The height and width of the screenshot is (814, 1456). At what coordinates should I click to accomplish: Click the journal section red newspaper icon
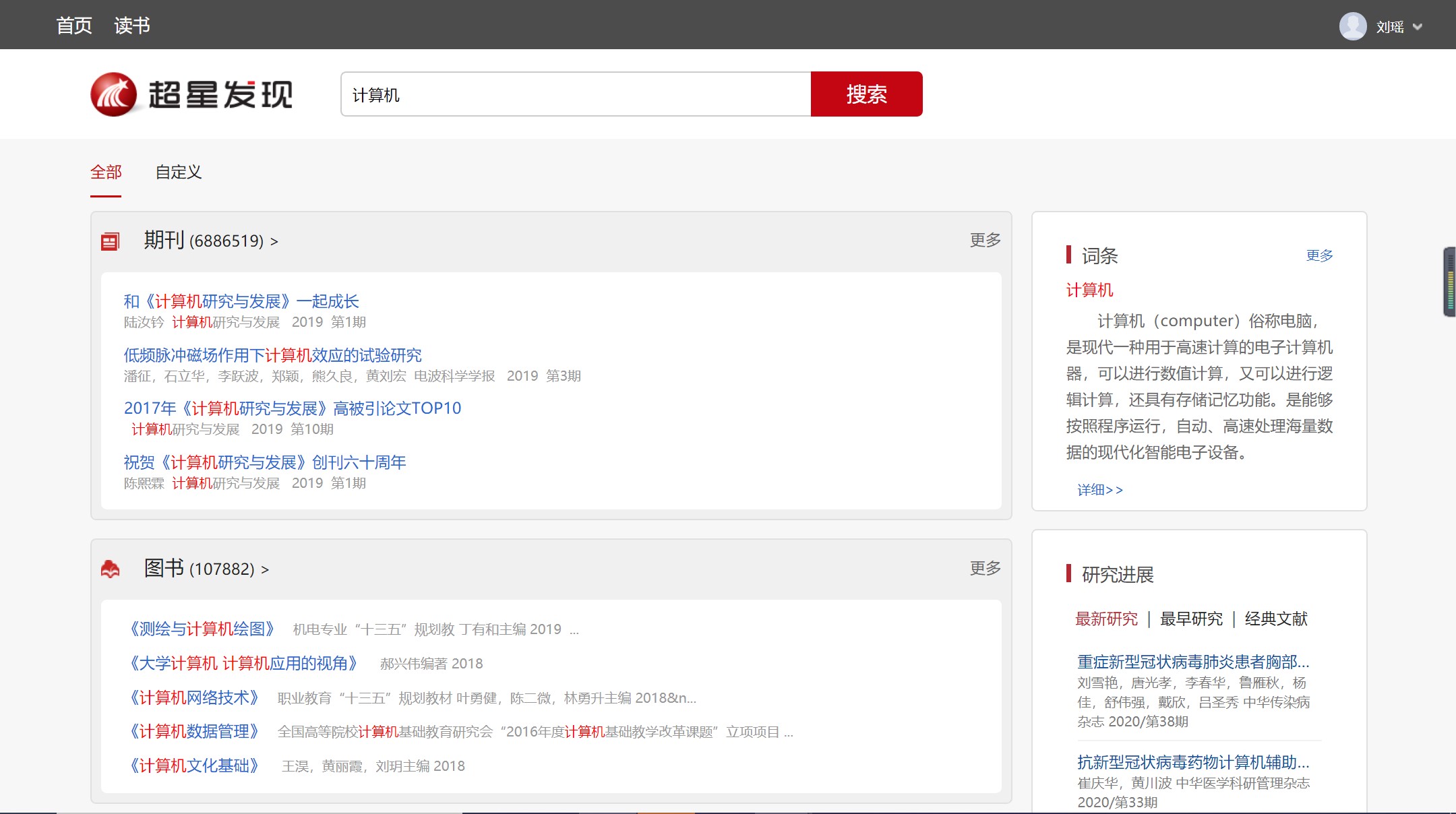(110, 241)
